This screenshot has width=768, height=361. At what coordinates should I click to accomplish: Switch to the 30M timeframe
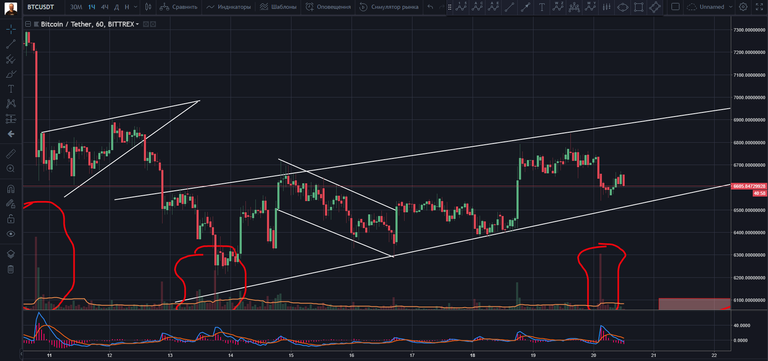(x=76, y=7)
